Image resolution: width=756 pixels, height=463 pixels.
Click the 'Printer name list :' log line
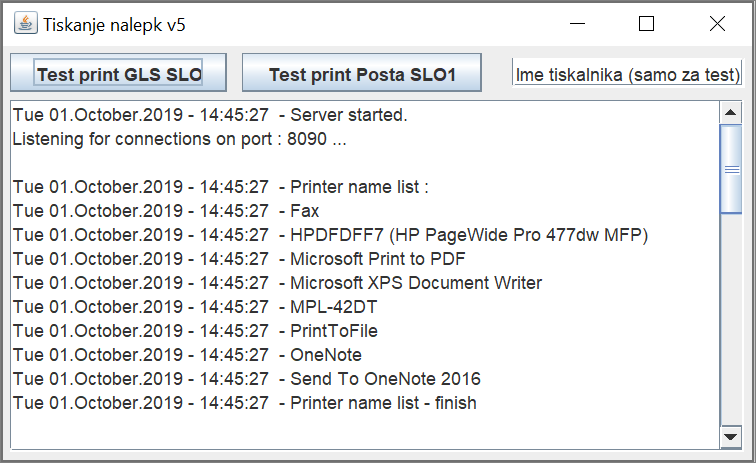(x=220, y=187)
